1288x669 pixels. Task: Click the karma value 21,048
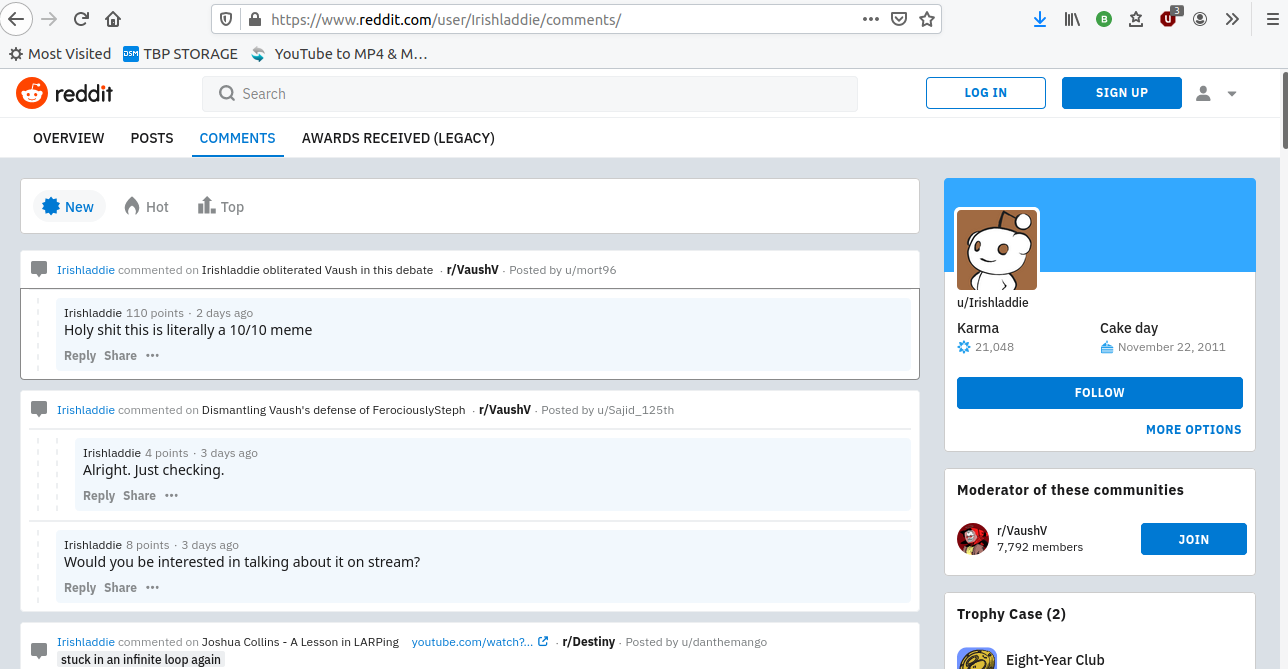(994, 347)
